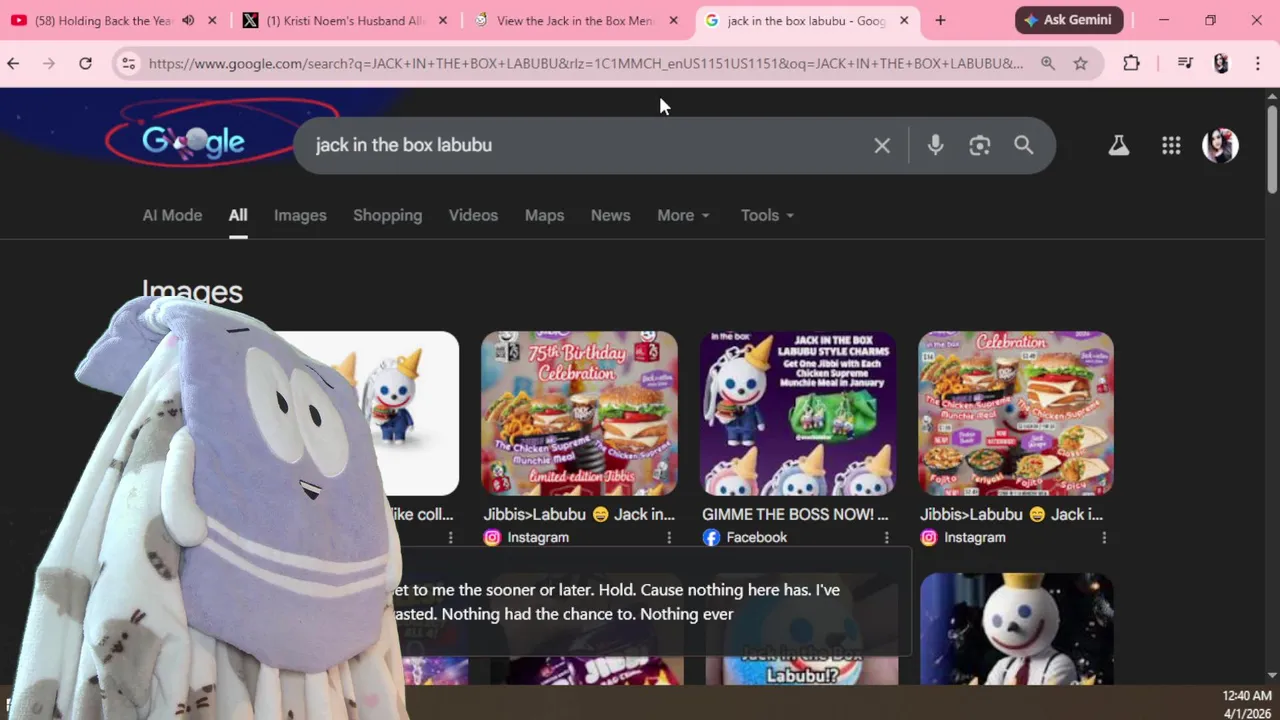Switch to View the Jack in the Box tab
Image resolution: width=1280 pixels, height=720 pixels.
(x=574, y=20)
